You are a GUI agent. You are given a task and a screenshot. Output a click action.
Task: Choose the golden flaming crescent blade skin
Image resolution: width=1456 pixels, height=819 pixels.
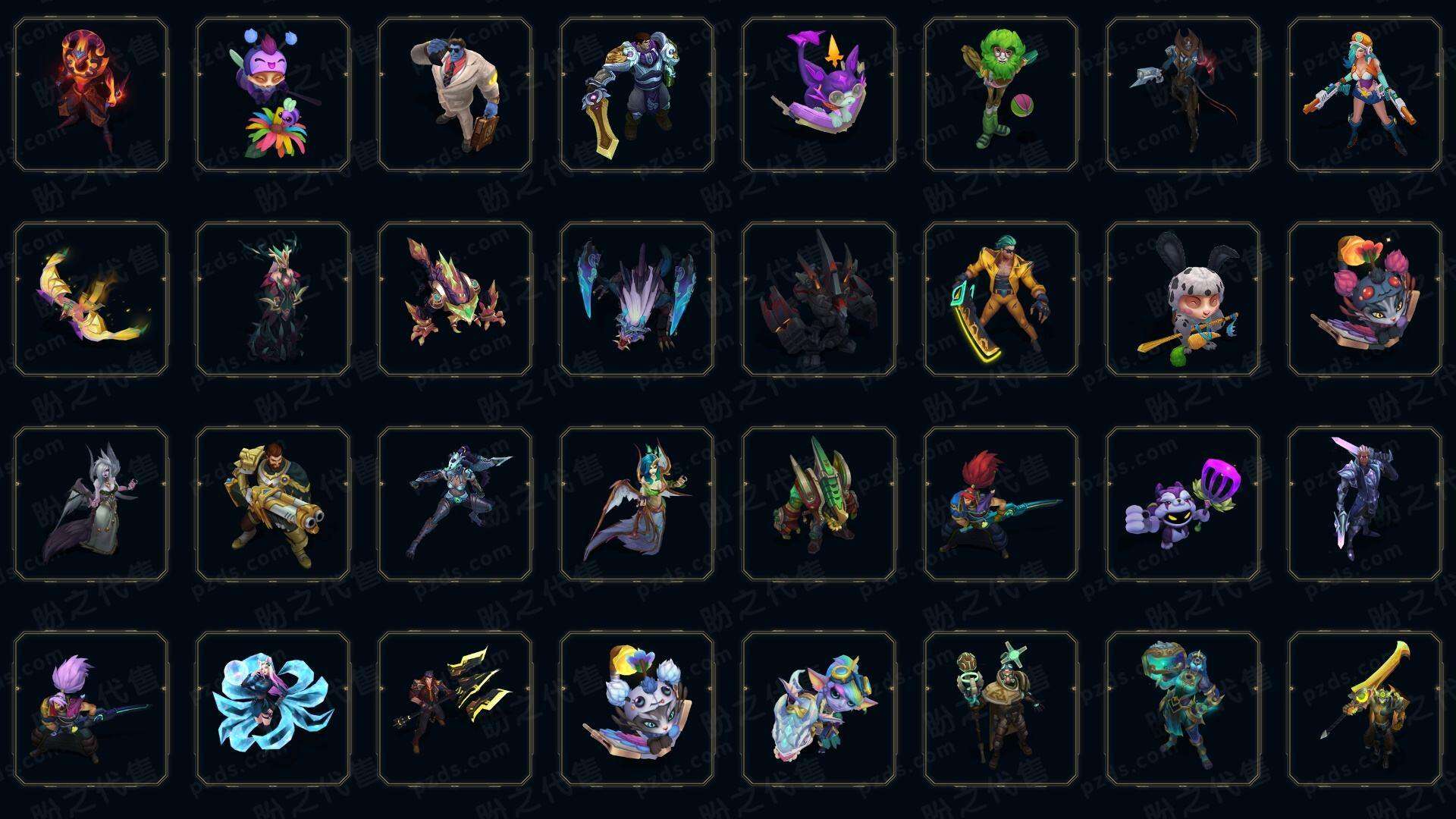click(x=91, y=299)
